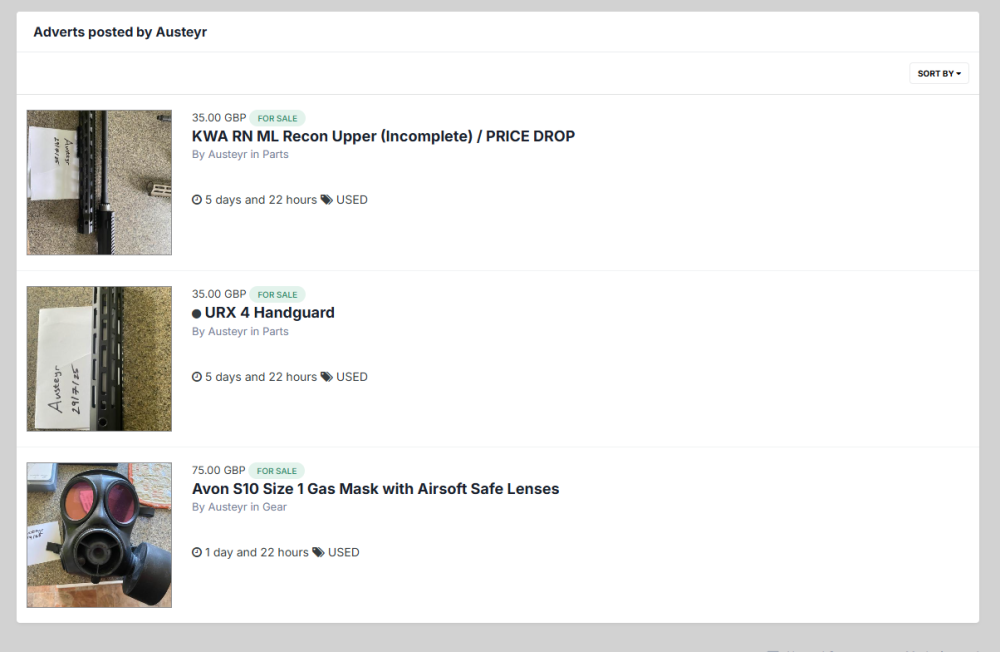Image resolution: width=1000 pixels, height=652 pixels.
Task: Click the URX 4 Handguard thumbnail image
Action: coord(99,359)
